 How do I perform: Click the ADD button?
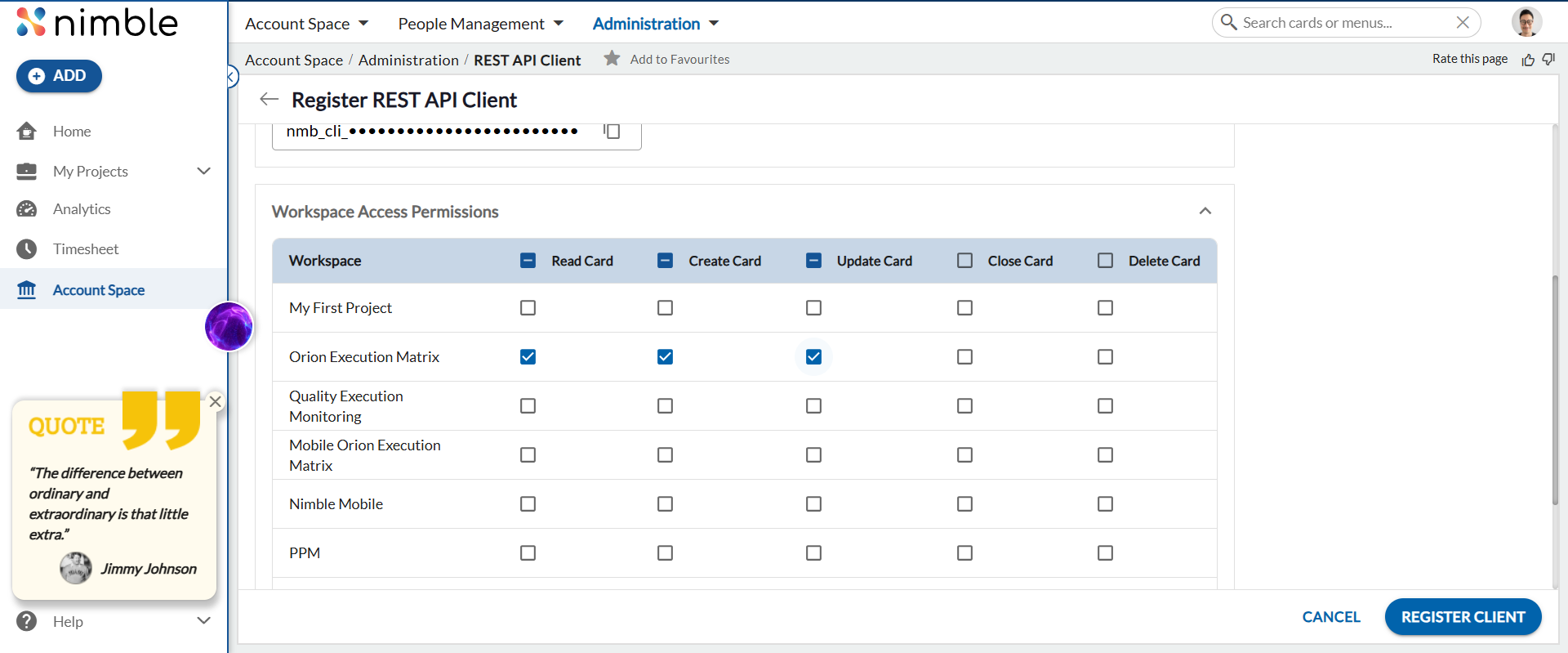coord(59,76)
